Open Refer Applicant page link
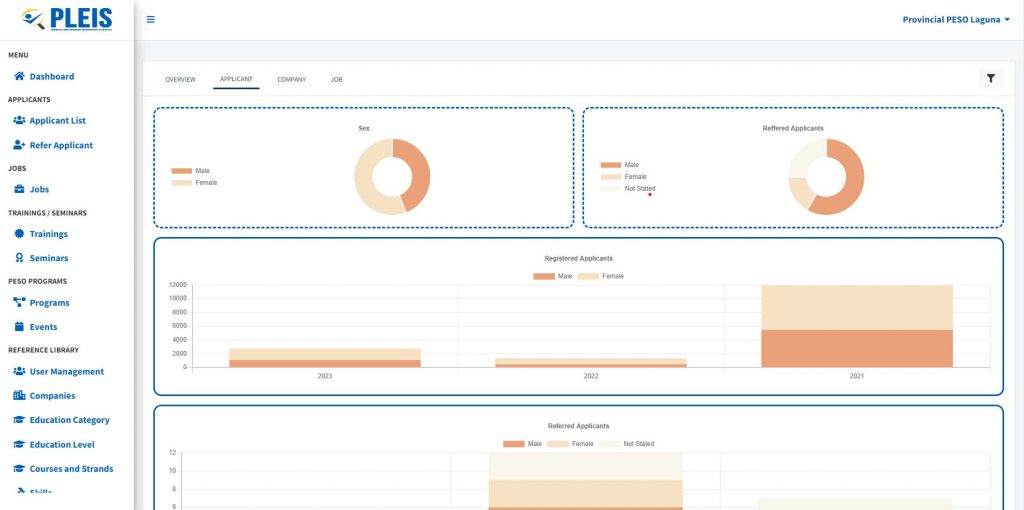The height and width of the screenshot is (510, 1024). coord(61,145)
